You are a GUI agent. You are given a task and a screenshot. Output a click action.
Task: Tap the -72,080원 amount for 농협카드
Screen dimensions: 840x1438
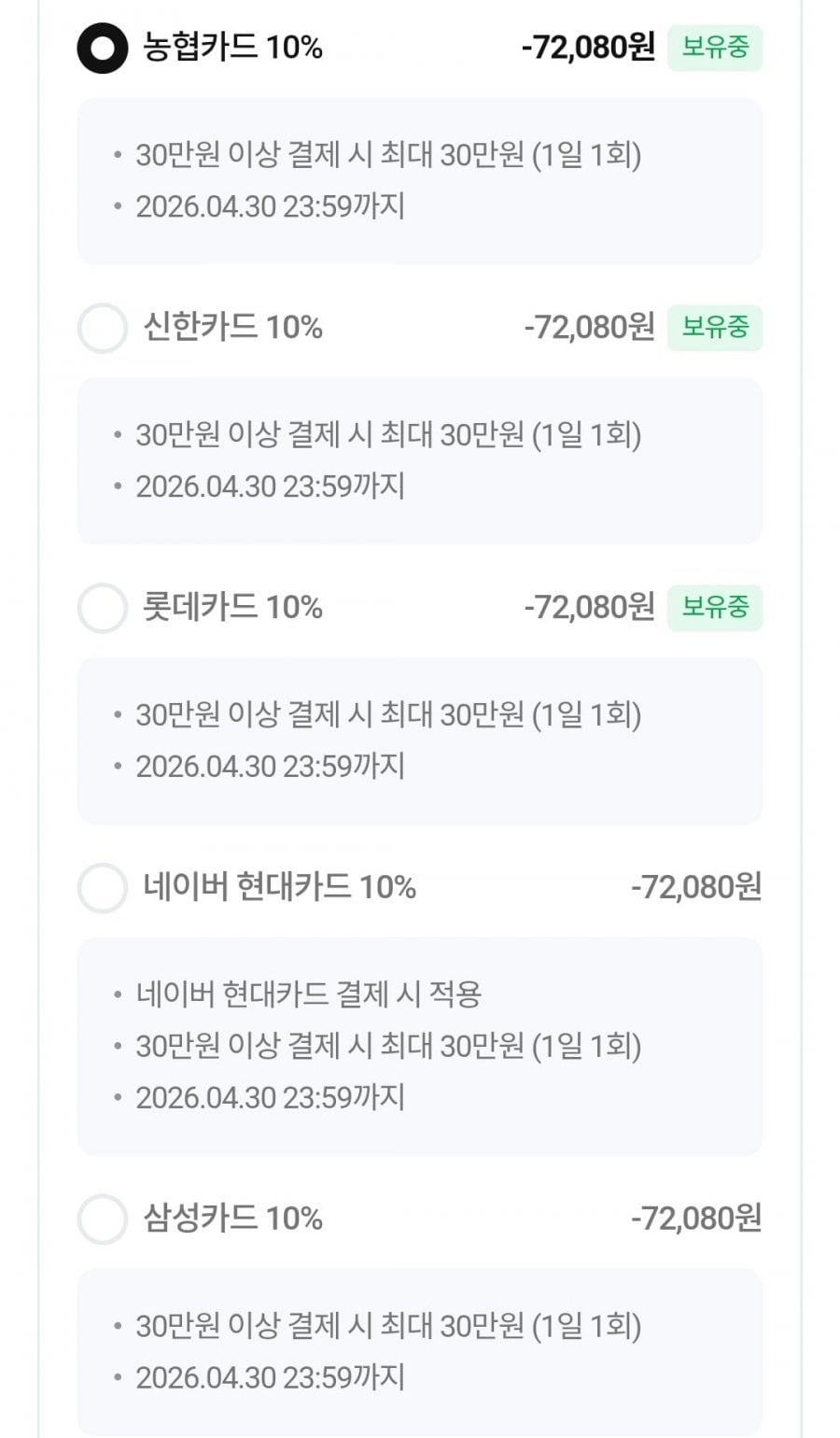(588, 47)
